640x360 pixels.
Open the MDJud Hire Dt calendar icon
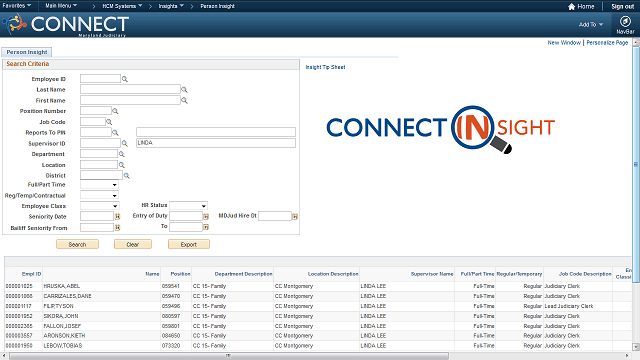coord(295,216)
